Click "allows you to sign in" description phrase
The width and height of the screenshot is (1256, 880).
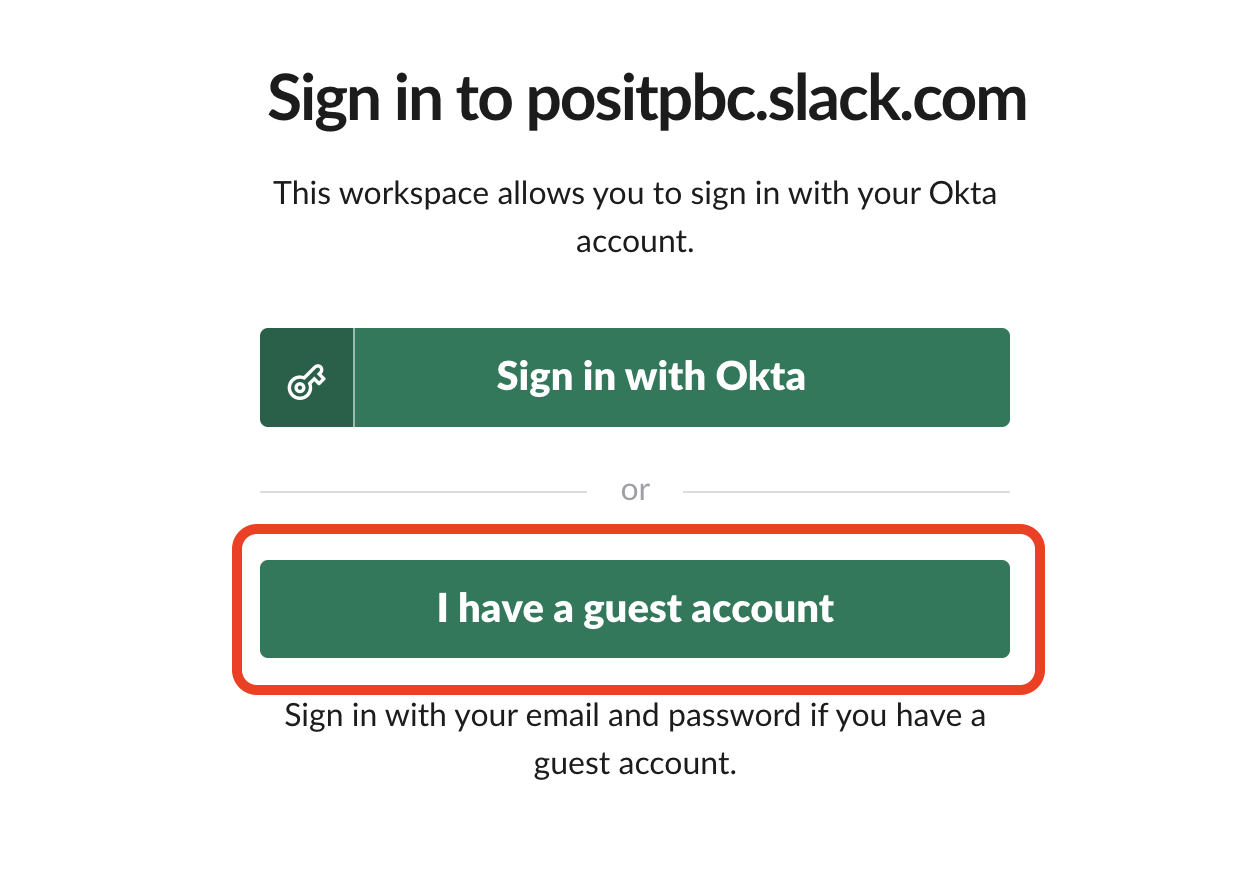602,193
